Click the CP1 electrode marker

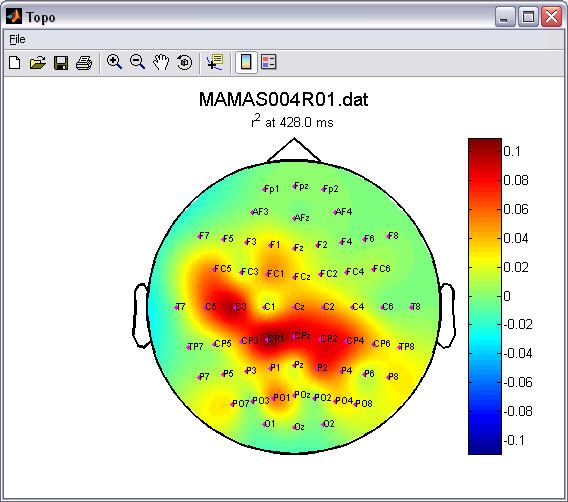point(267,340)
